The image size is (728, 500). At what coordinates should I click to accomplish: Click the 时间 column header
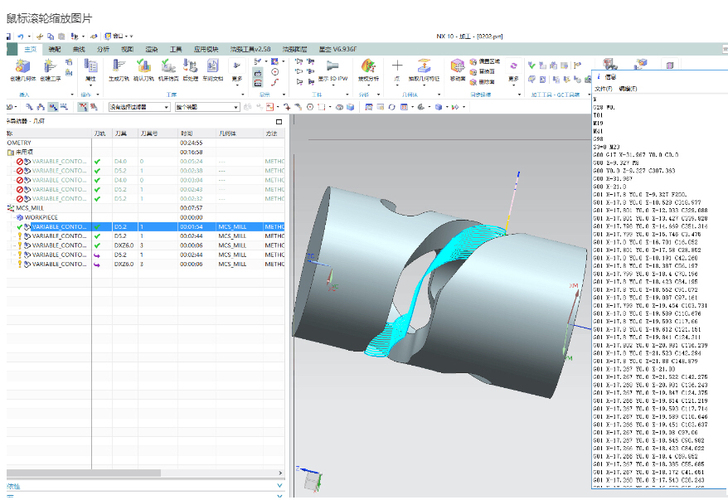[x=186, y=133]
